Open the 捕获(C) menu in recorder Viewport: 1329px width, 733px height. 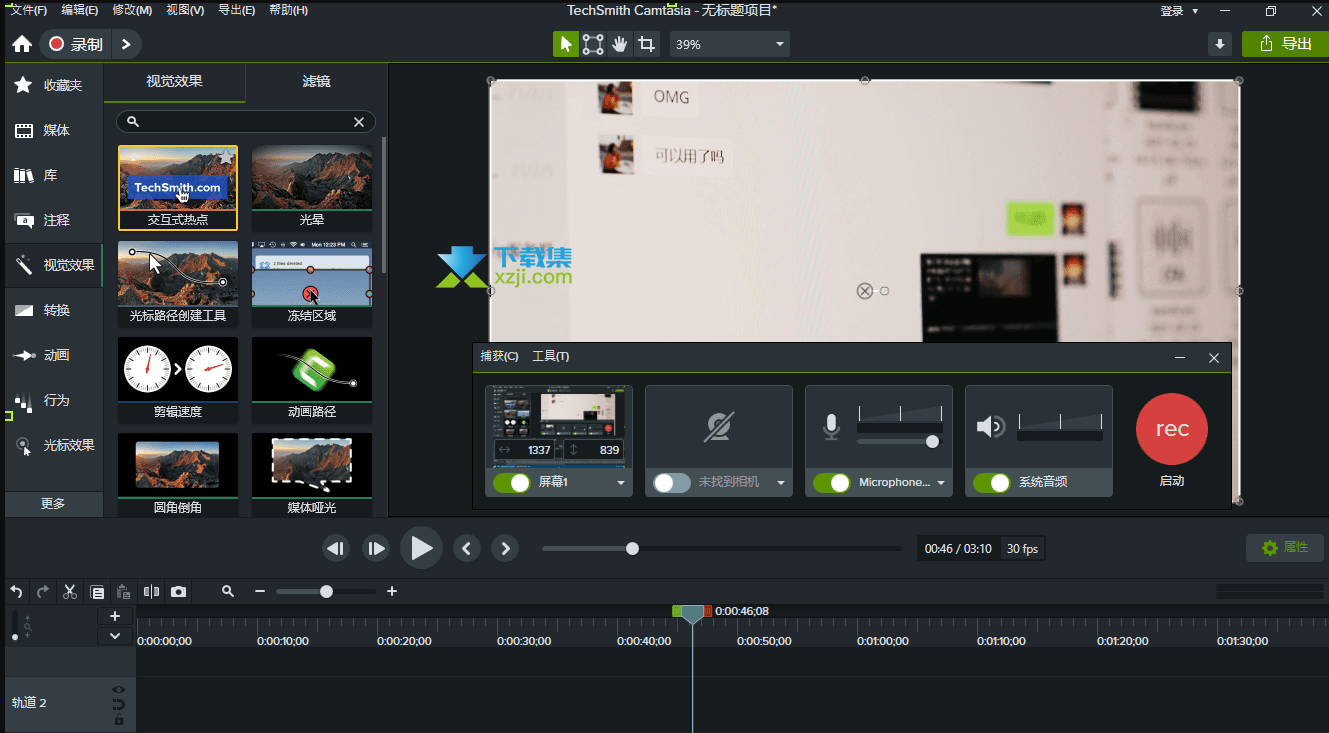499,356
